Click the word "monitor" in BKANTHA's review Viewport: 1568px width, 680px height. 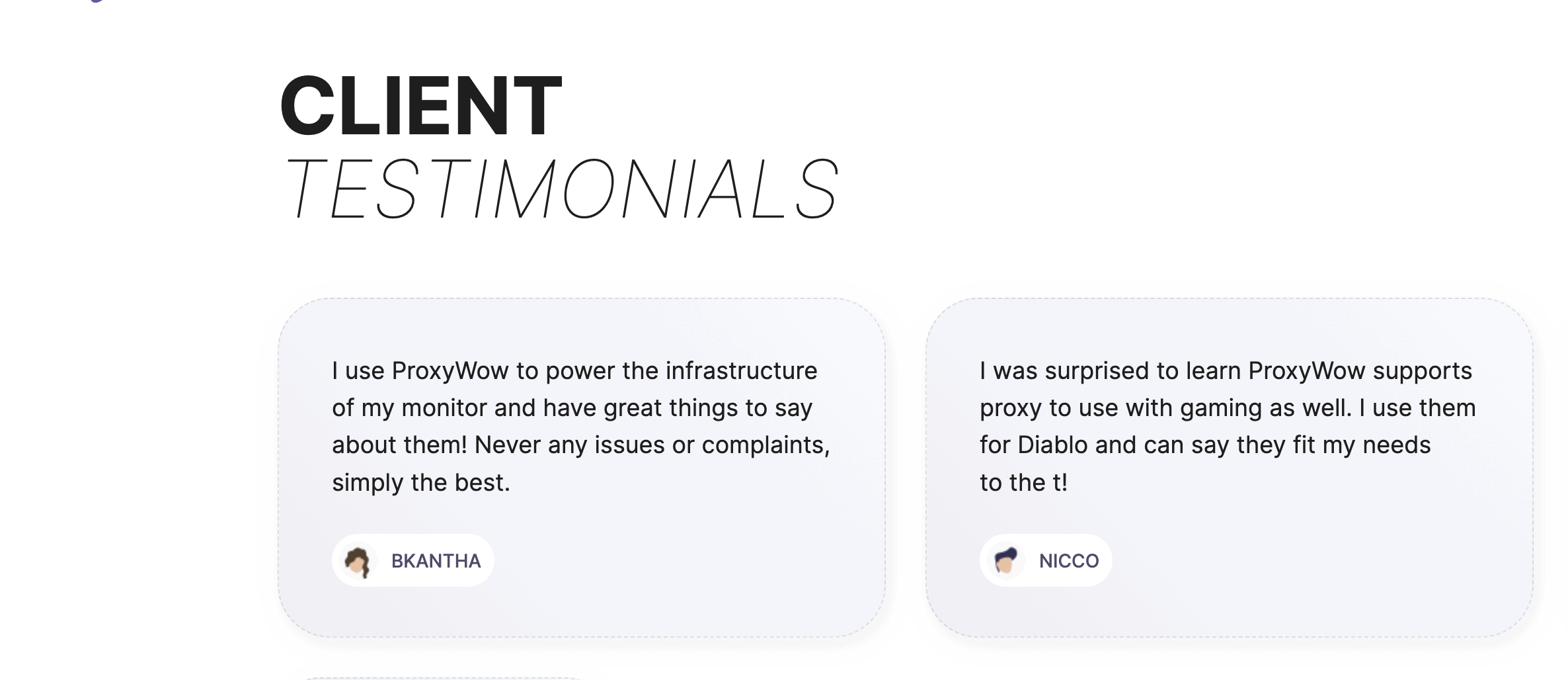click(444, 408)
